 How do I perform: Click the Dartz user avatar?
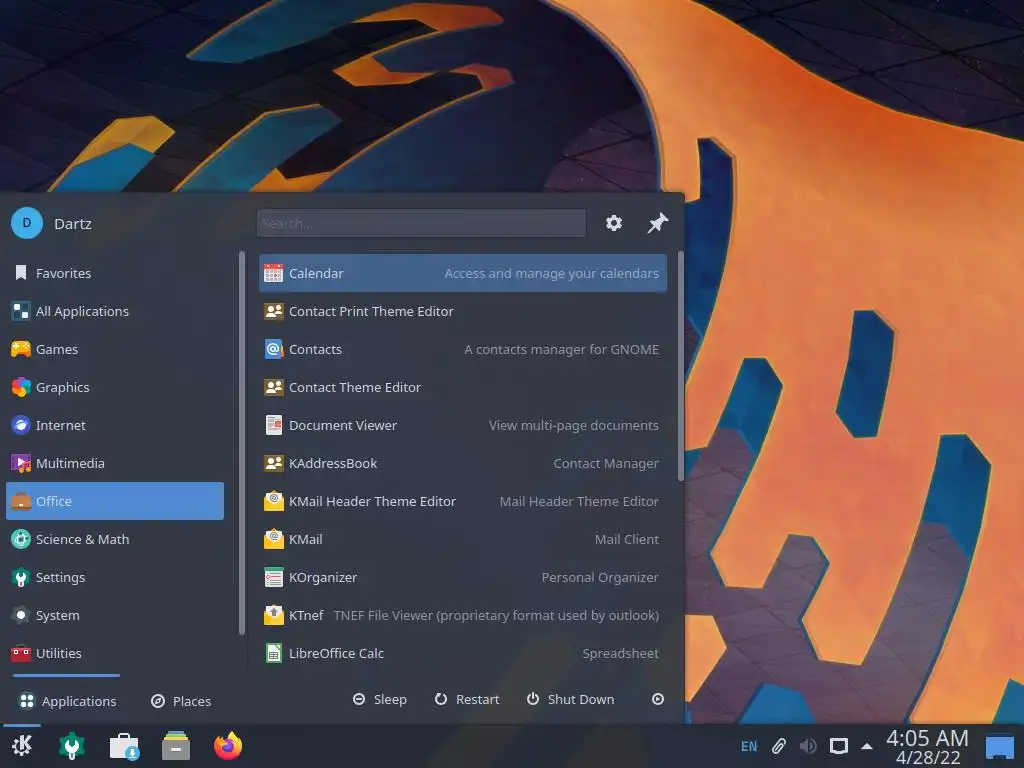pyautogui.click(x=27, y=223)
